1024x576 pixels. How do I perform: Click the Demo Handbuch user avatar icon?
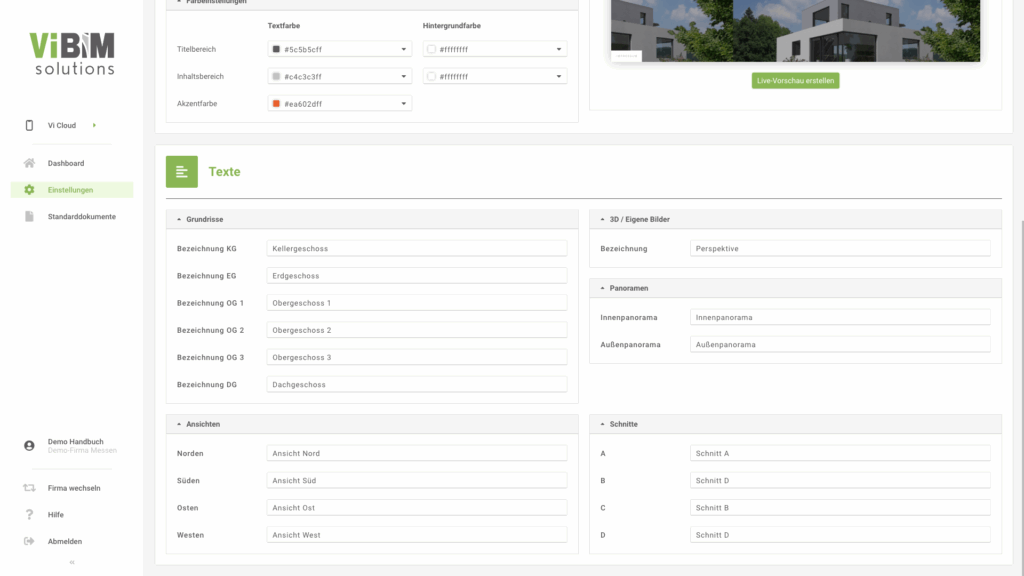point(29,445)
